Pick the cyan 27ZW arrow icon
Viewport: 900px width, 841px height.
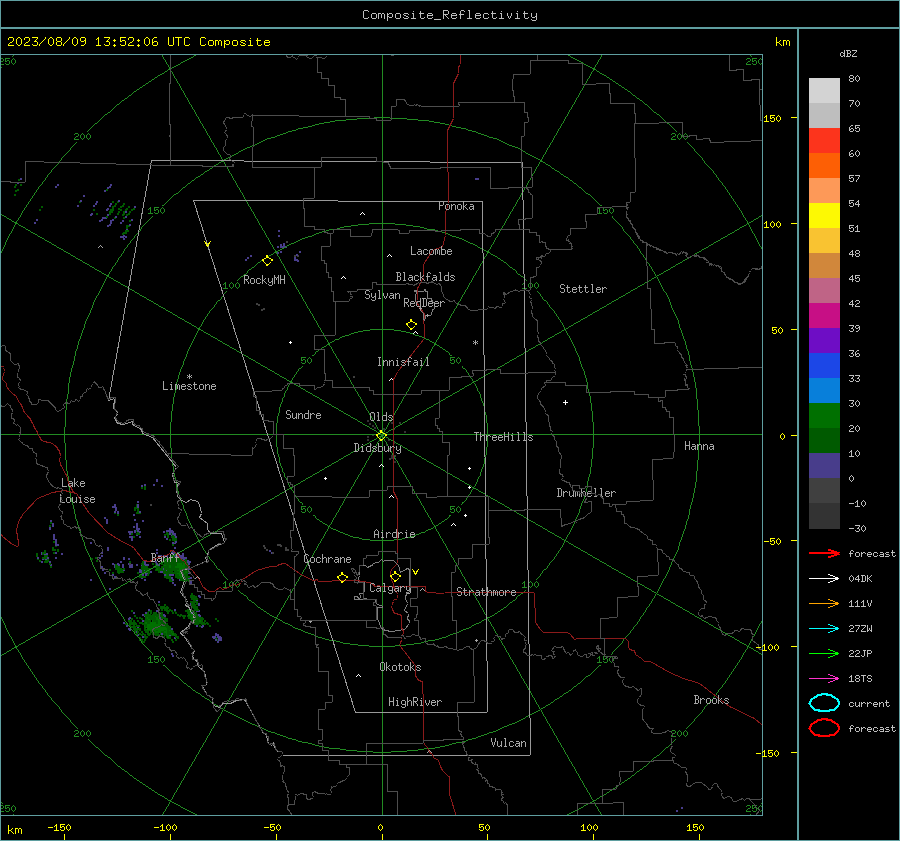coord(824,629)
